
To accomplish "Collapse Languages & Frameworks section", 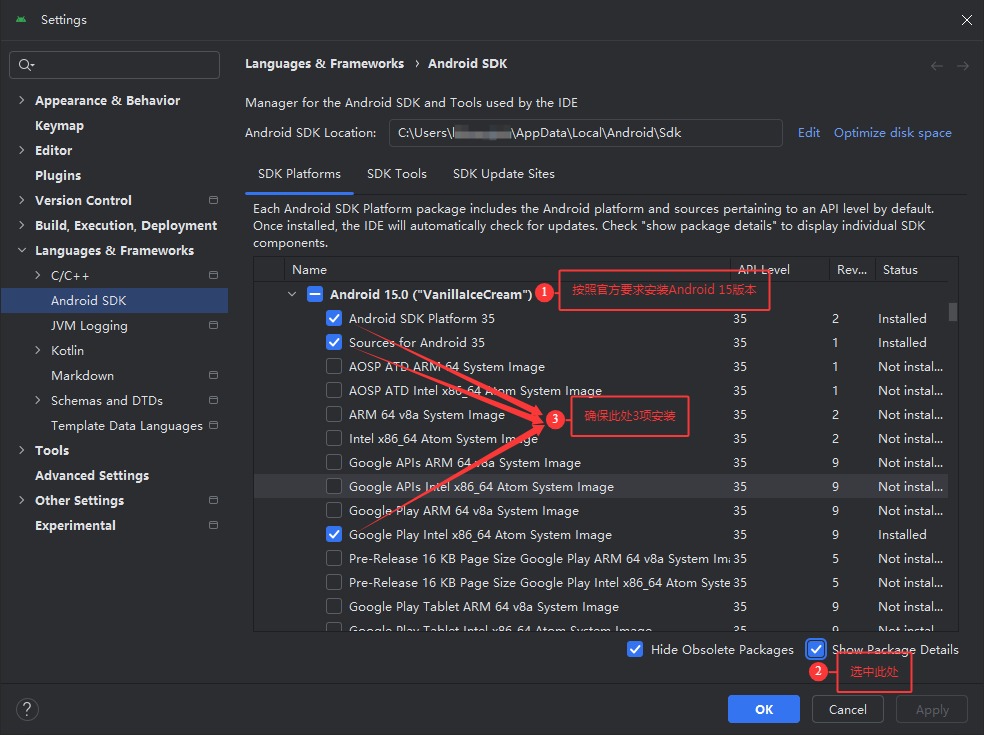I will point(22,250).
